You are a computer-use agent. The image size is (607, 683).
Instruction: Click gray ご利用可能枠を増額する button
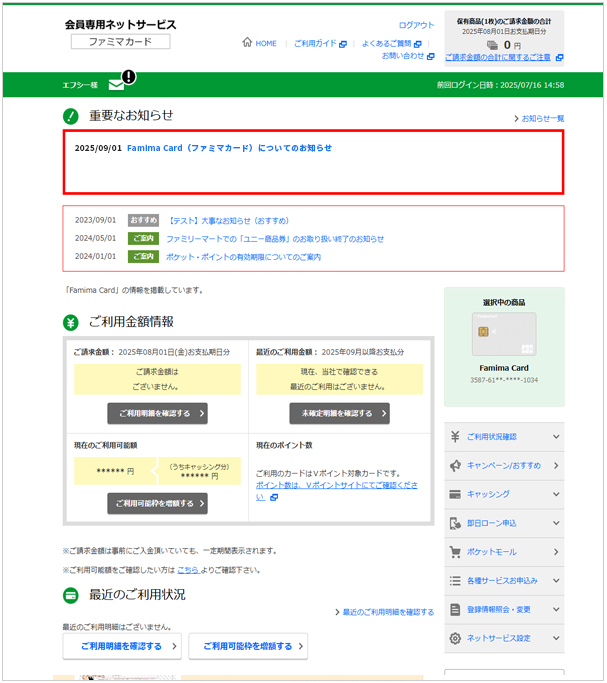click(x=157, y=504)
